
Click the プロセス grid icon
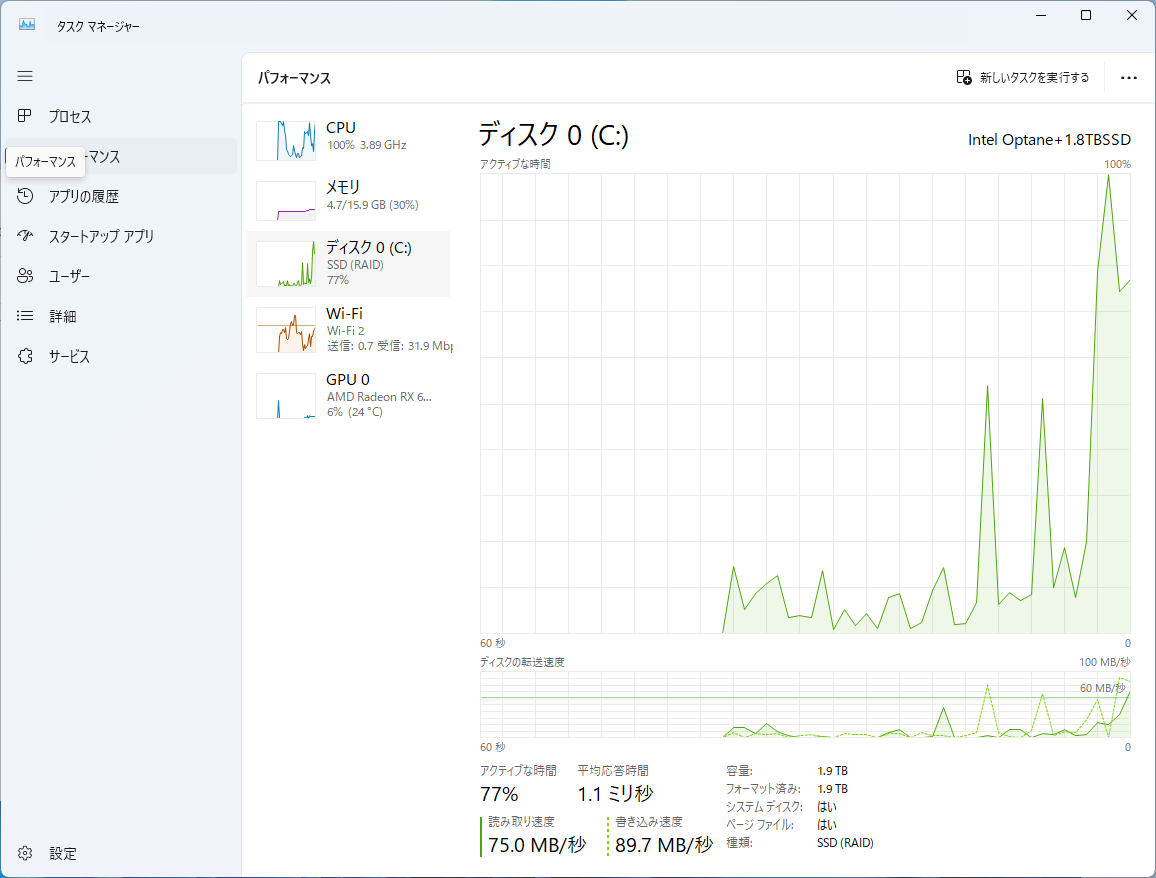click(x=25, y=116)
